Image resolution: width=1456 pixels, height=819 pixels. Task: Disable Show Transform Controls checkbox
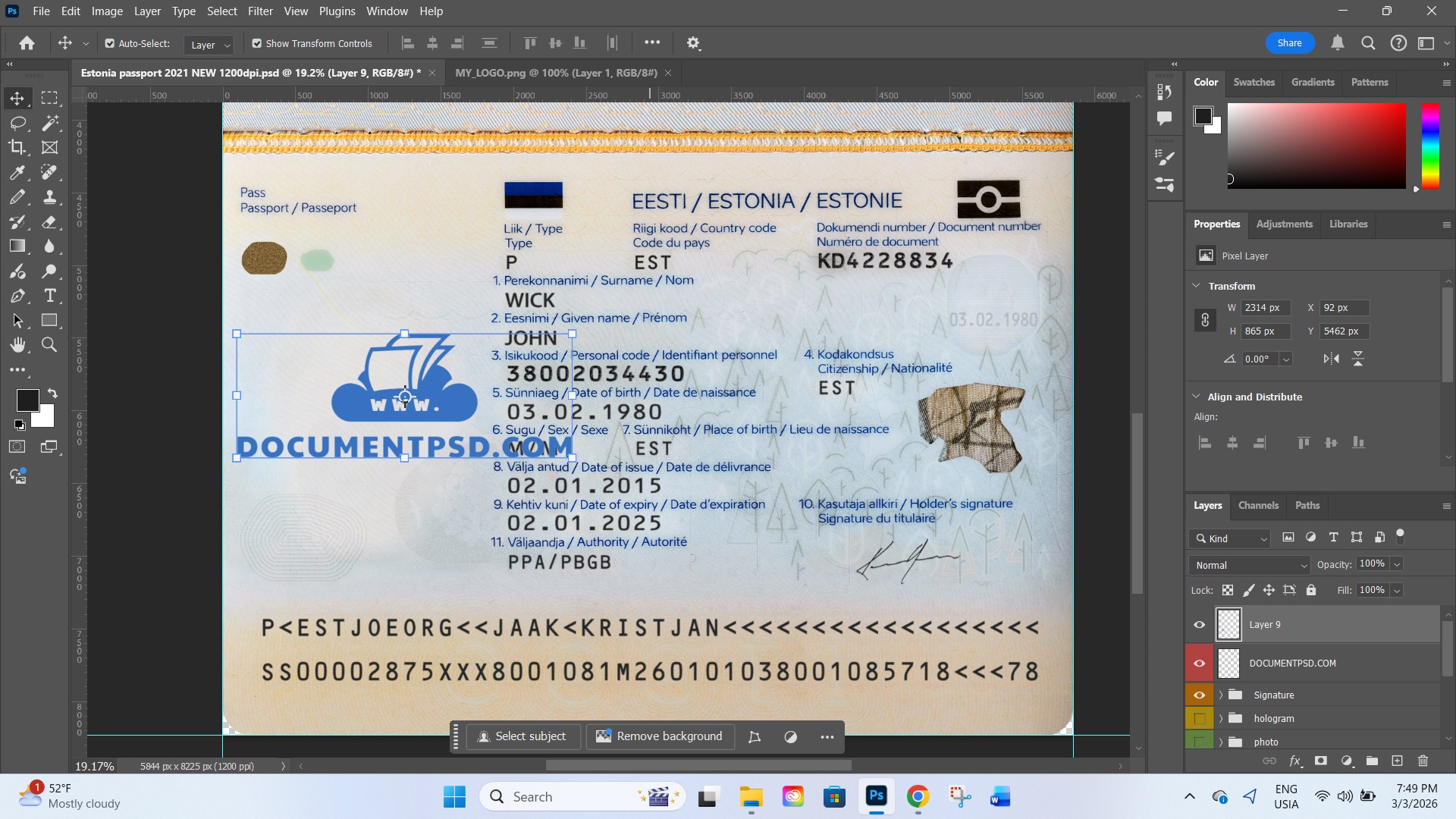point(257,43)
